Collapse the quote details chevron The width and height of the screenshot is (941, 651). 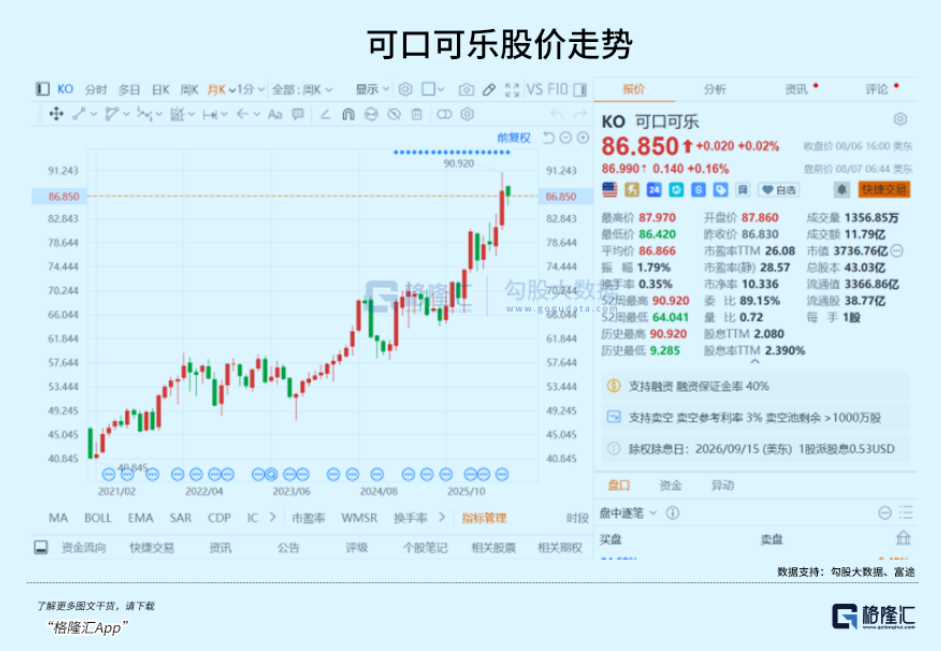coord(755,362)
